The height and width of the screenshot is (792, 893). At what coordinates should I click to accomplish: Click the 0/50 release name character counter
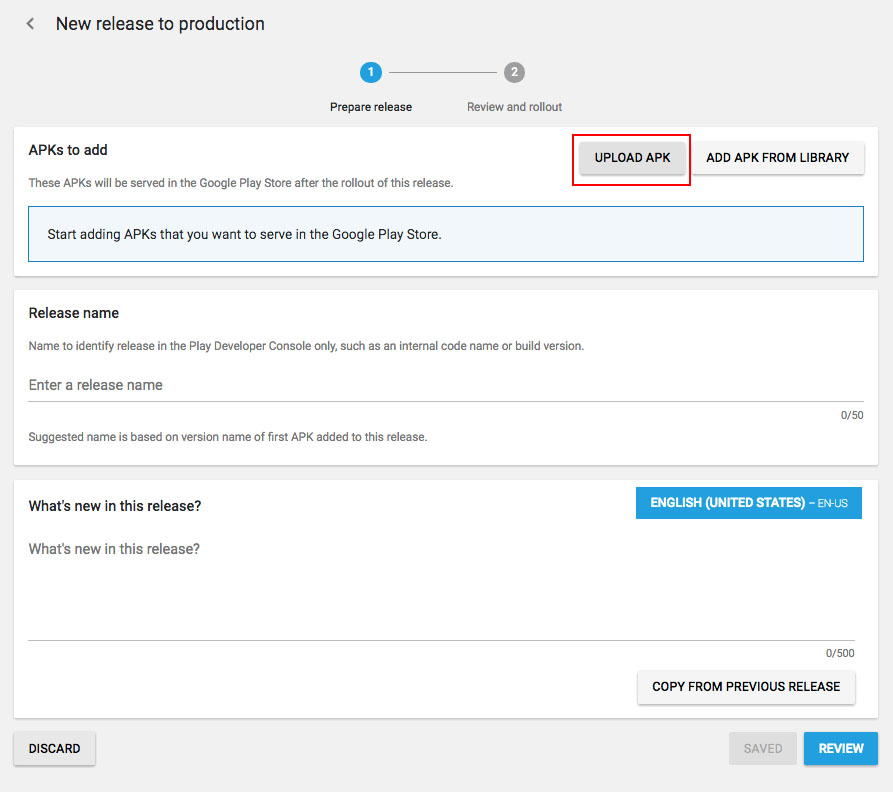coord(851,415)
